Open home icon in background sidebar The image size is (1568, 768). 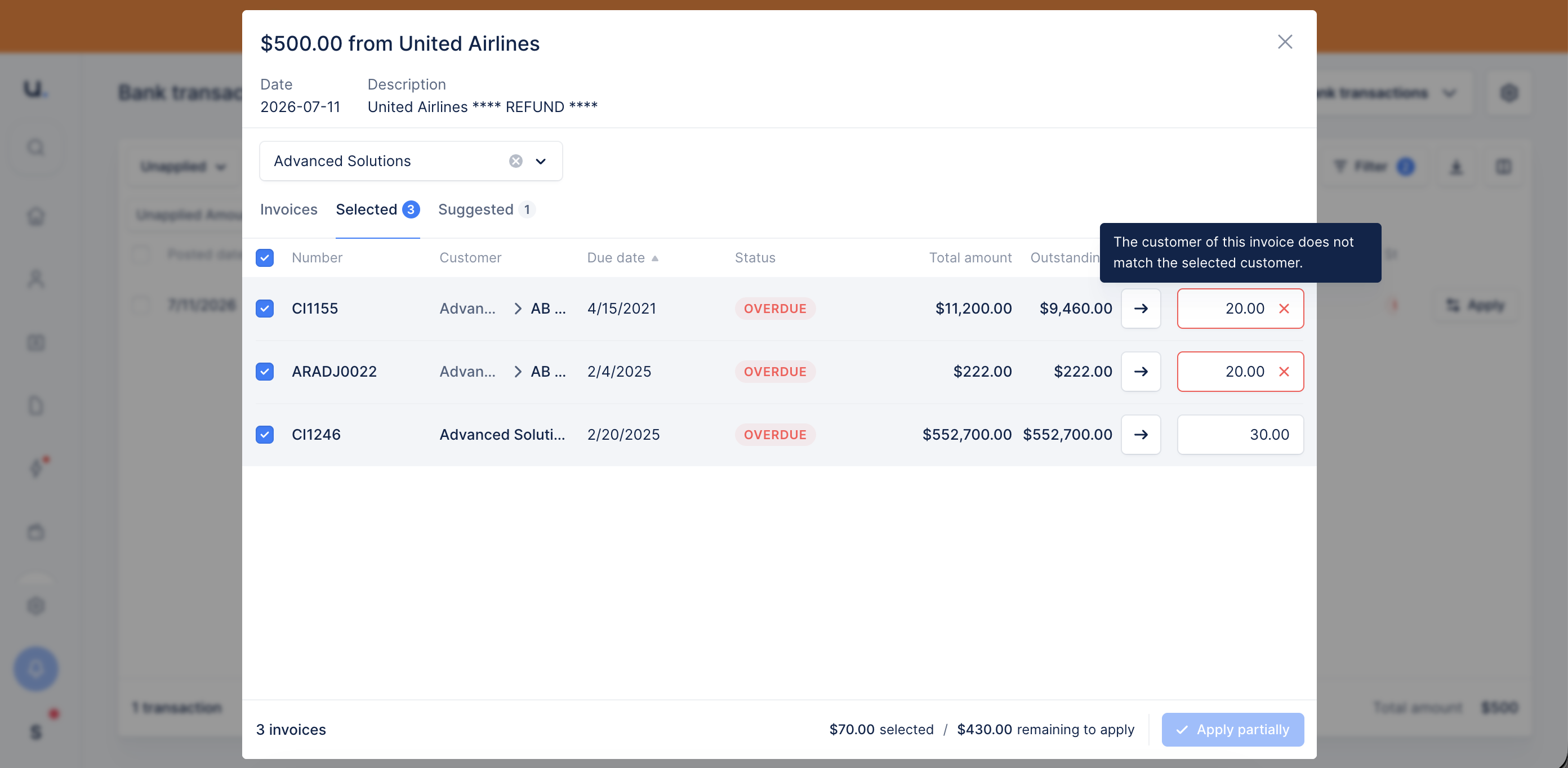36,216
